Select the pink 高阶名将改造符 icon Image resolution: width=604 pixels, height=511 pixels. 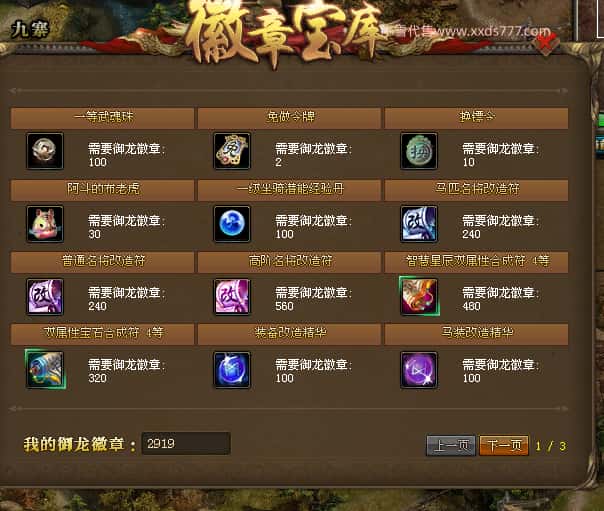pos(232,296)
